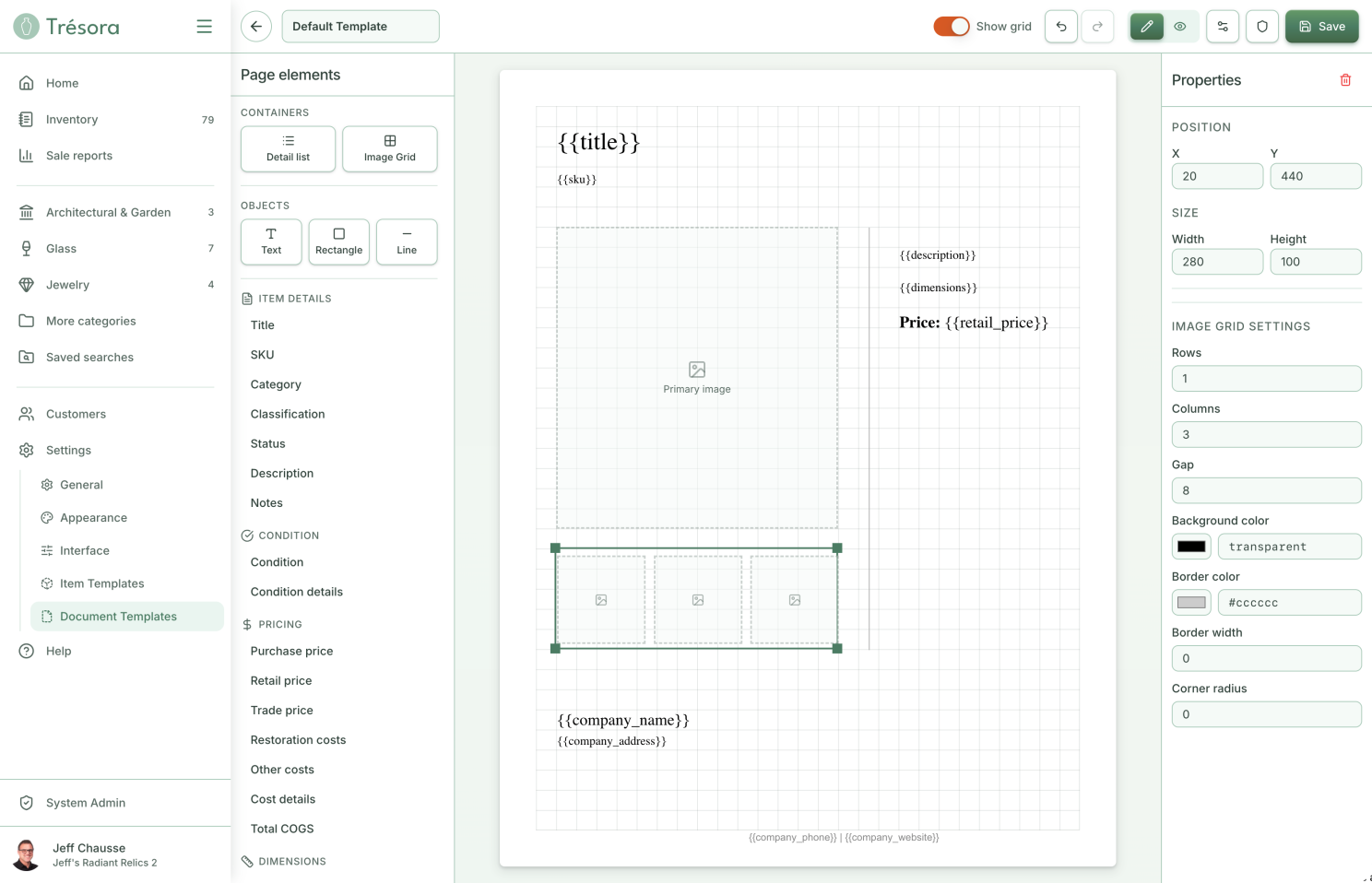Save the template
Screen dimensions: 1372x883
click(x=1321, y=27)
